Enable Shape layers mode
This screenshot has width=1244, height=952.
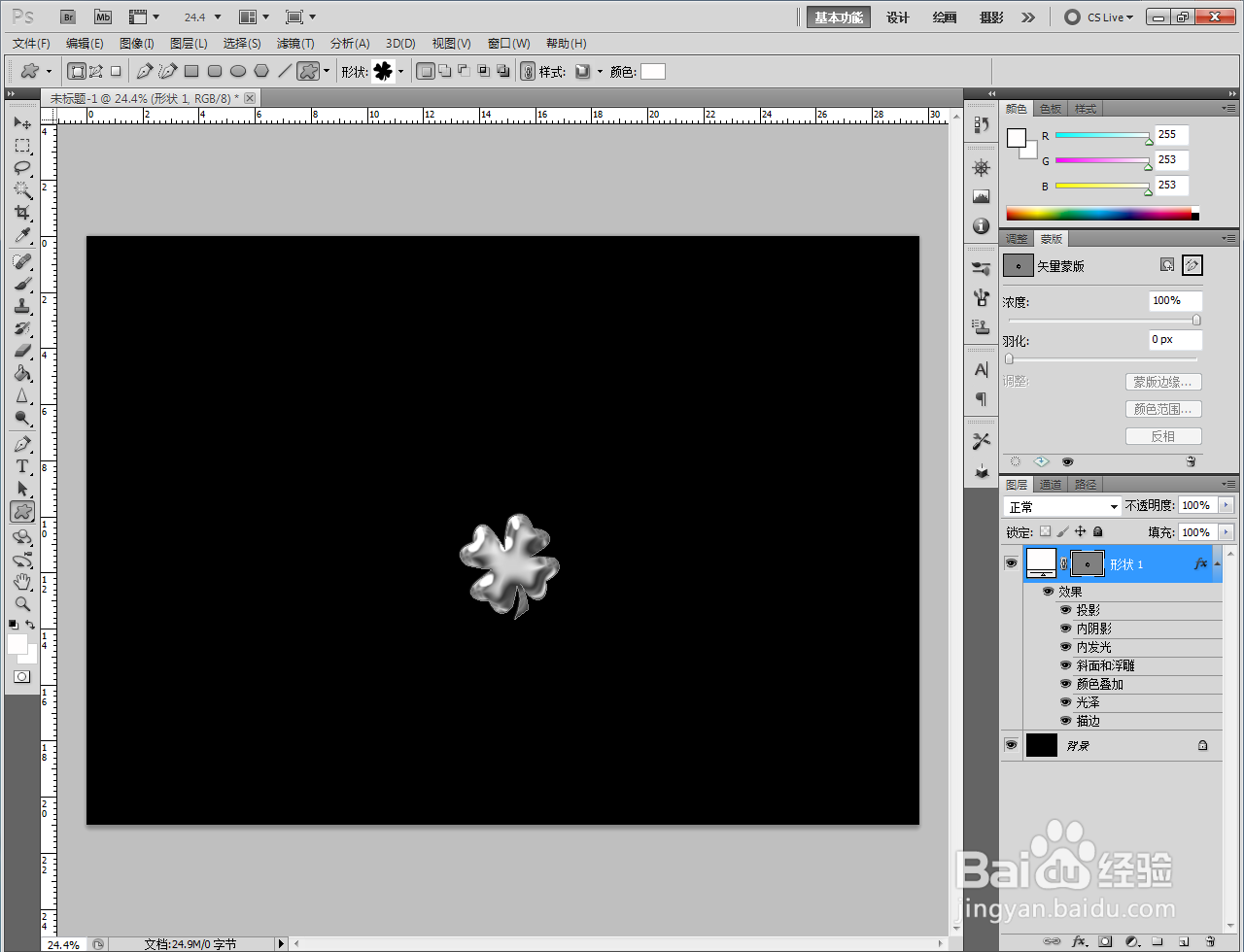pos(77,71)
